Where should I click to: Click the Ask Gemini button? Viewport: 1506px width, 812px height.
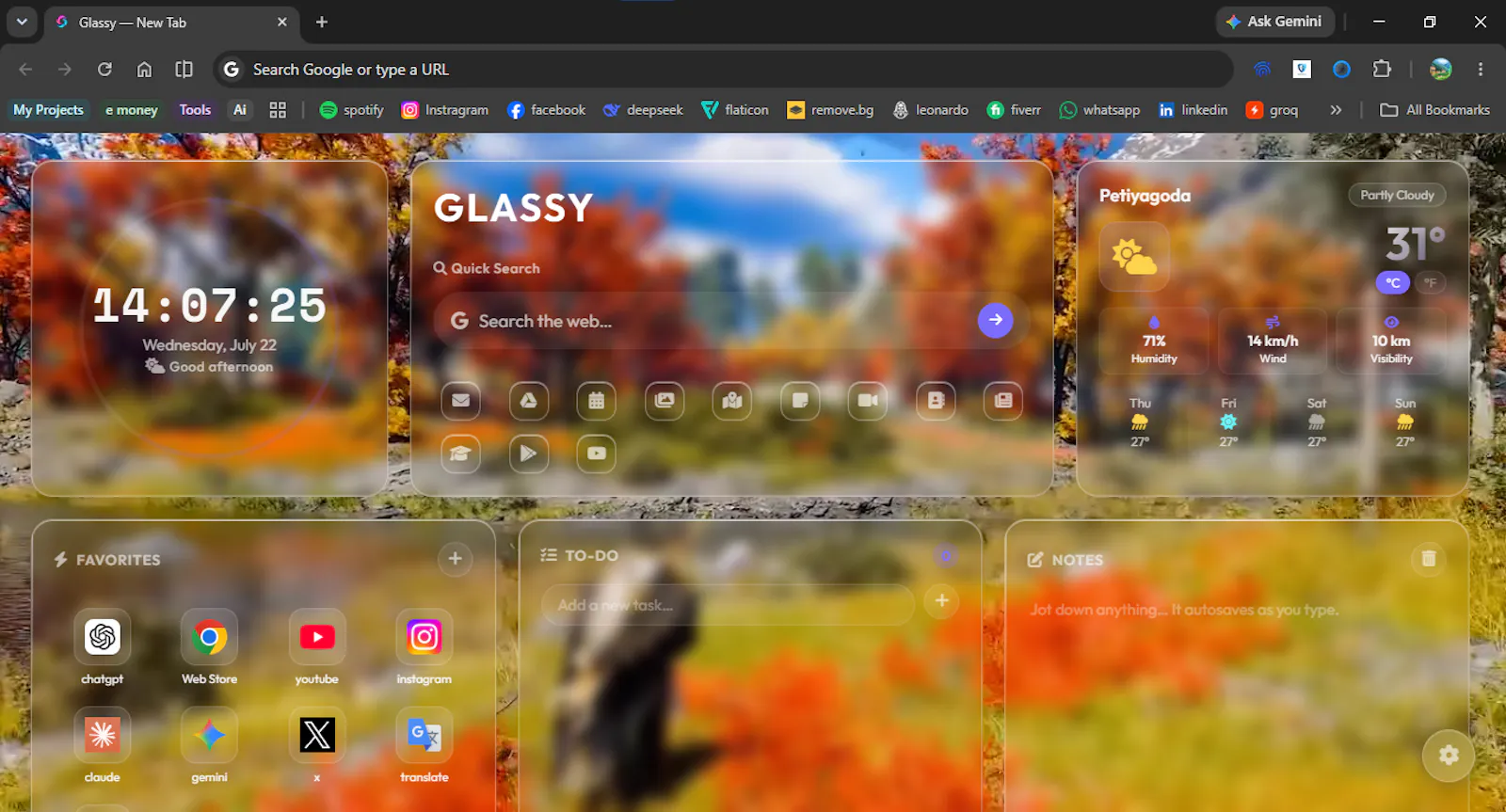point(1274,22)
